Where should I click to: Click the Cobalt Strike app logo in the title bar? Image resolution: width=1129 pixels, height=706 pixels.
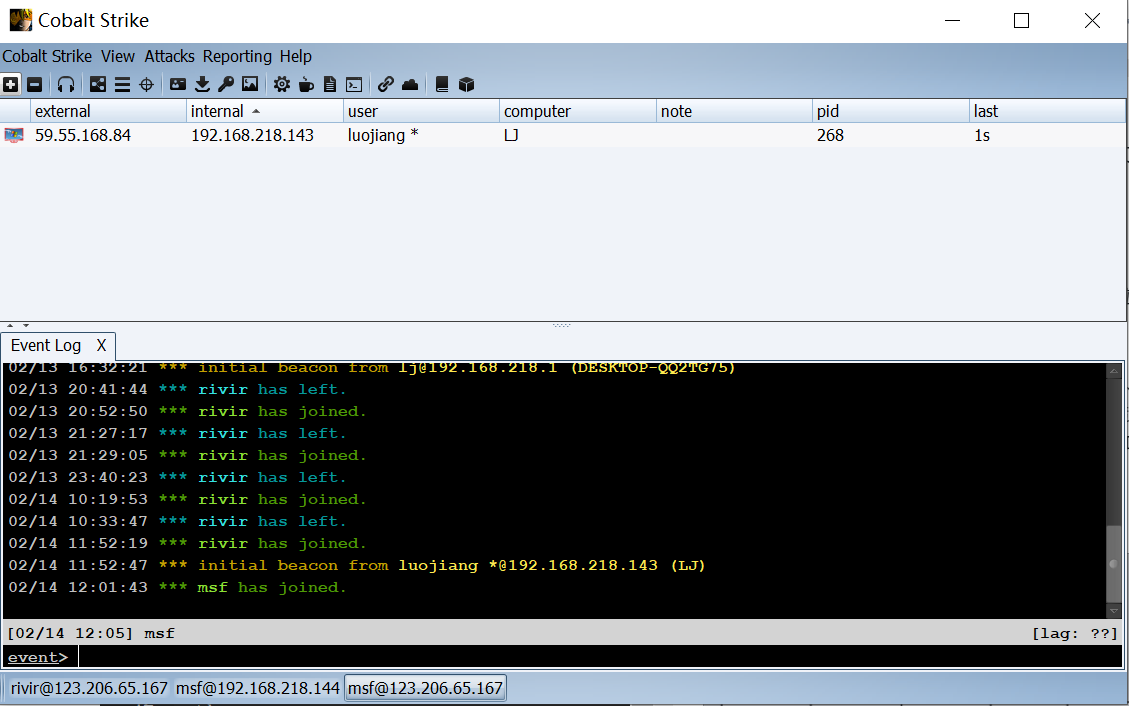click(20, 20)
